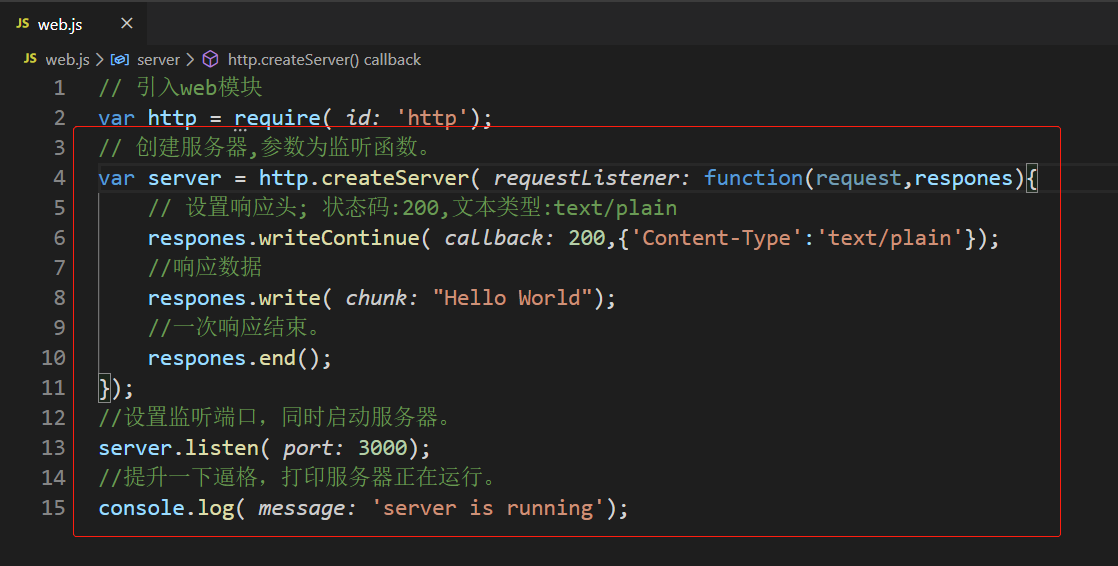Image resolution: width=1118 pixels, height=566 pixels.
Task: Click the 'requestListener:' parameter hint
Action: pyautogui.click(x=592, y=178)
